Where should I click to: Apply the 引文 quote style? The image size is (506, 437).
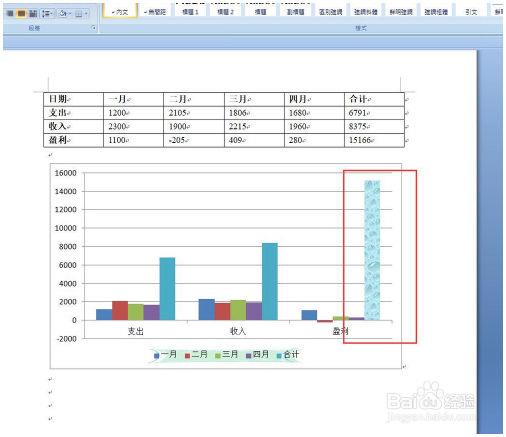(x=471, y=11)
